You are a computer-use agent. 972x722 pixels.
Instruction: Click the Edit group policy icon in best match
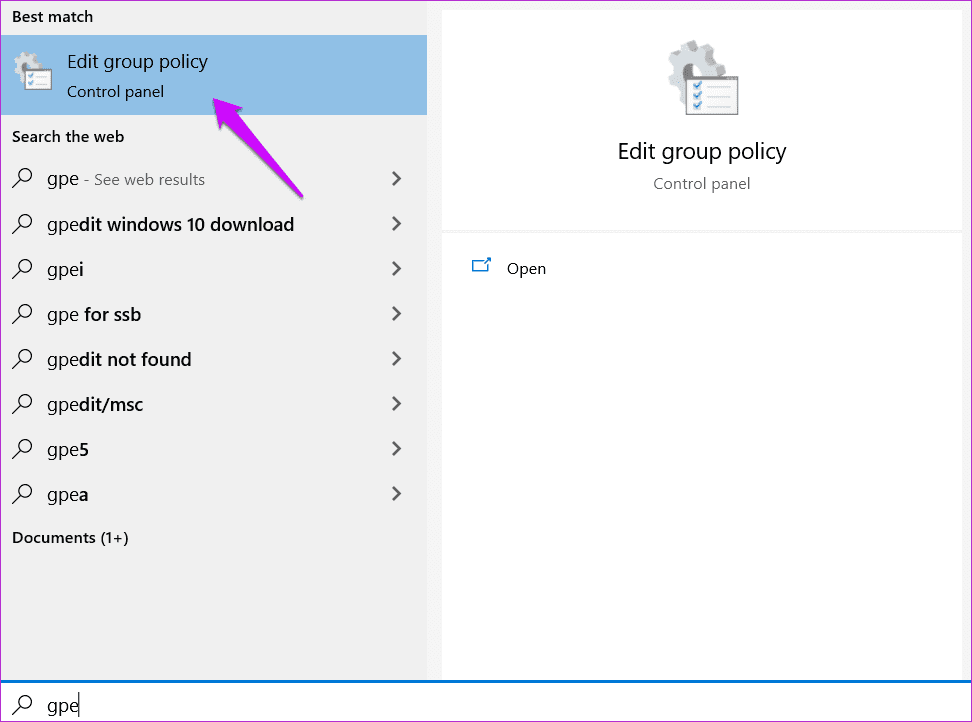pos(33,72)
